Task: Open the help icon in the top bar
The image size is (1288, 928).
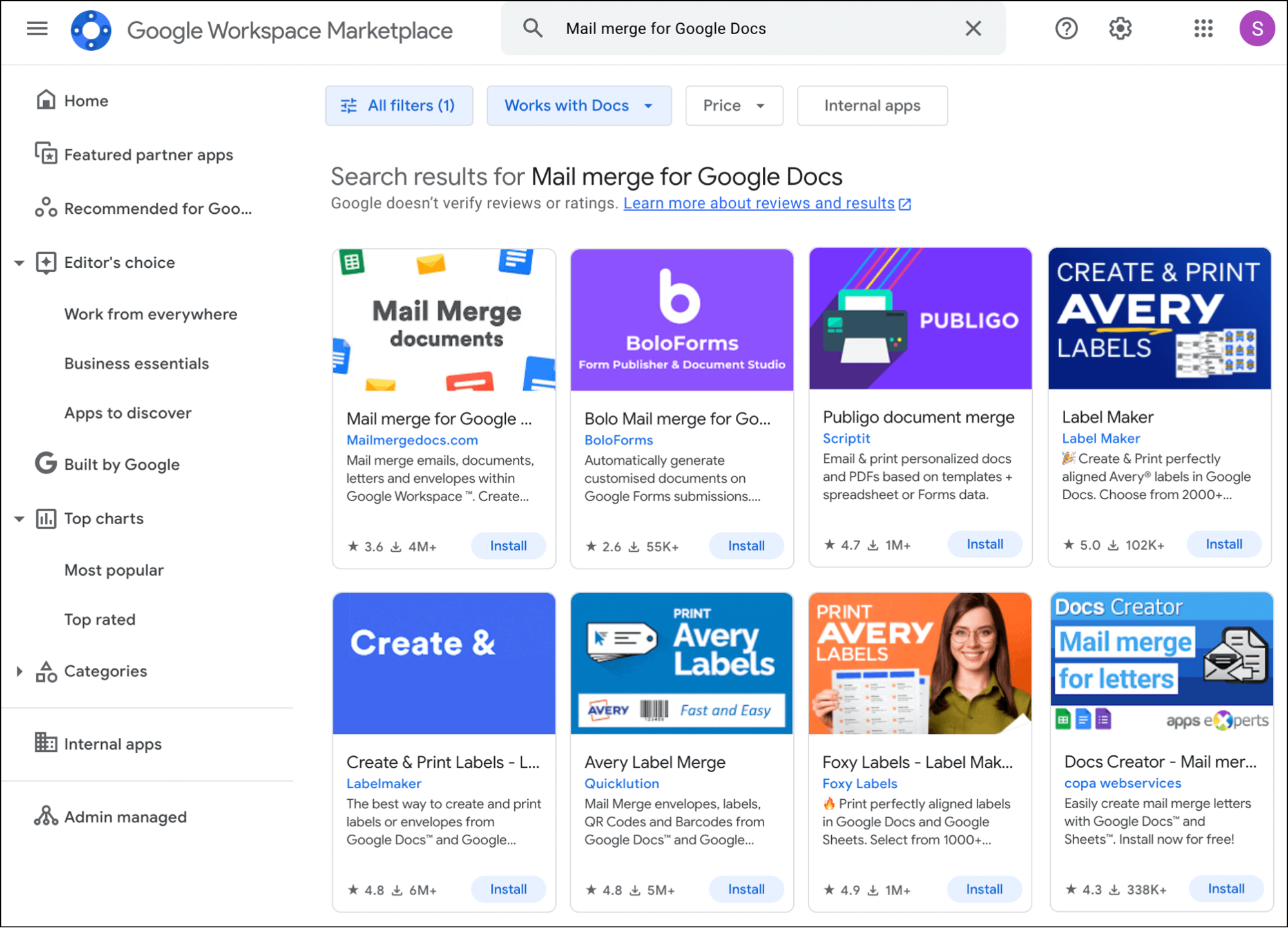Action: [x=1066, y=28]
